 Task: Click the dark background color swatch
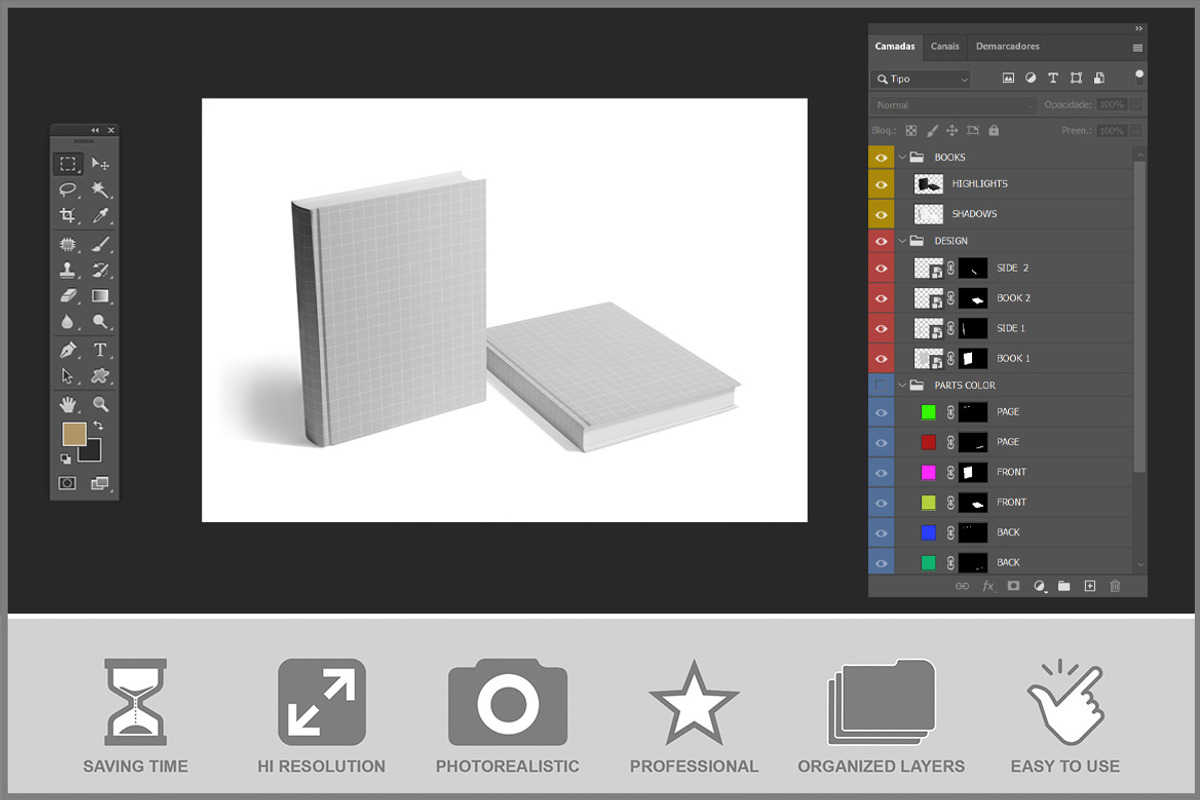tap(93, 453)
